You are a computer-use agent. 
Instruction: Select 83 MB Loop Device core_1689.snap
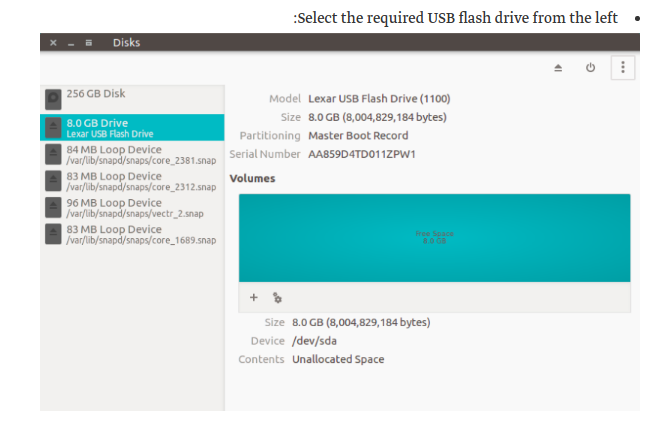tap(132, 235)
